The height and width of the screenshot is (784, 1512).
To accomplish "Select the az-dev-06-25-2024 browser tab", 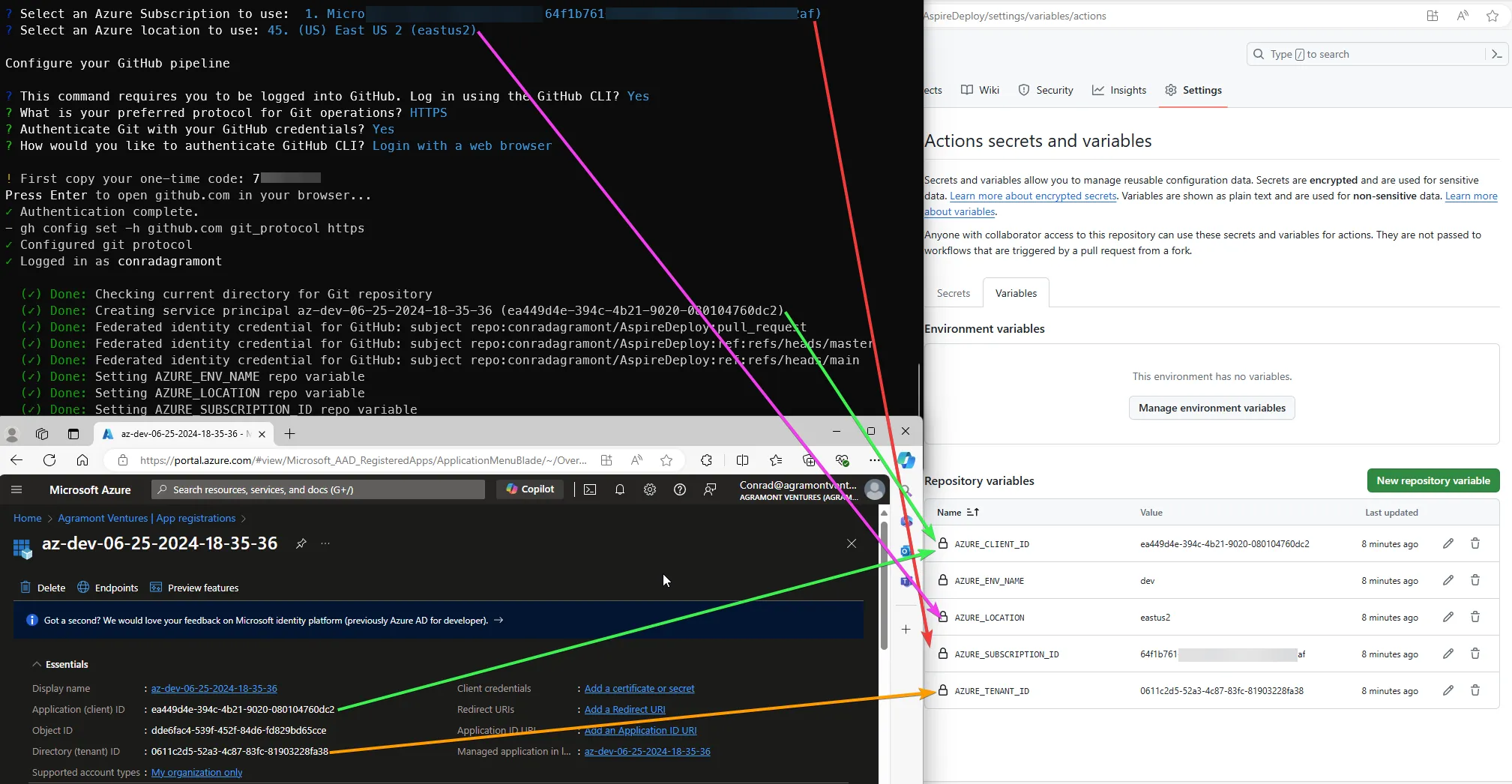I will tap(184, 433).
